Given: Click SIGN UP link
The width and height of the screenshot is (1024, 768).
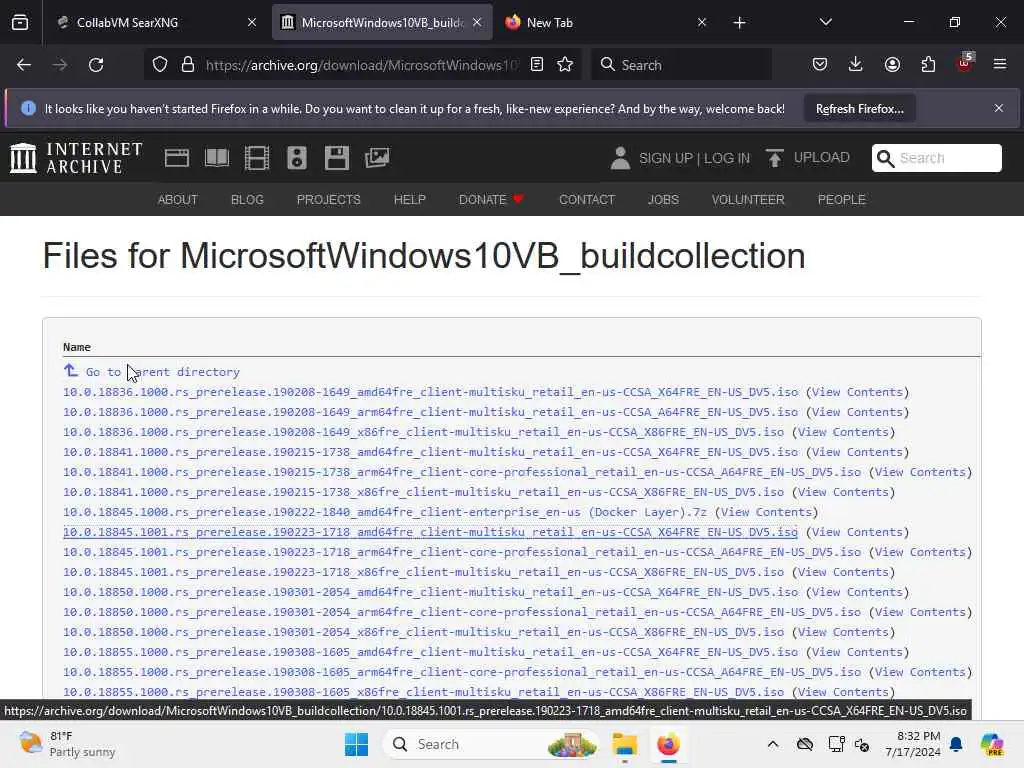Looking at the screenshot, I should pos(665,158).
